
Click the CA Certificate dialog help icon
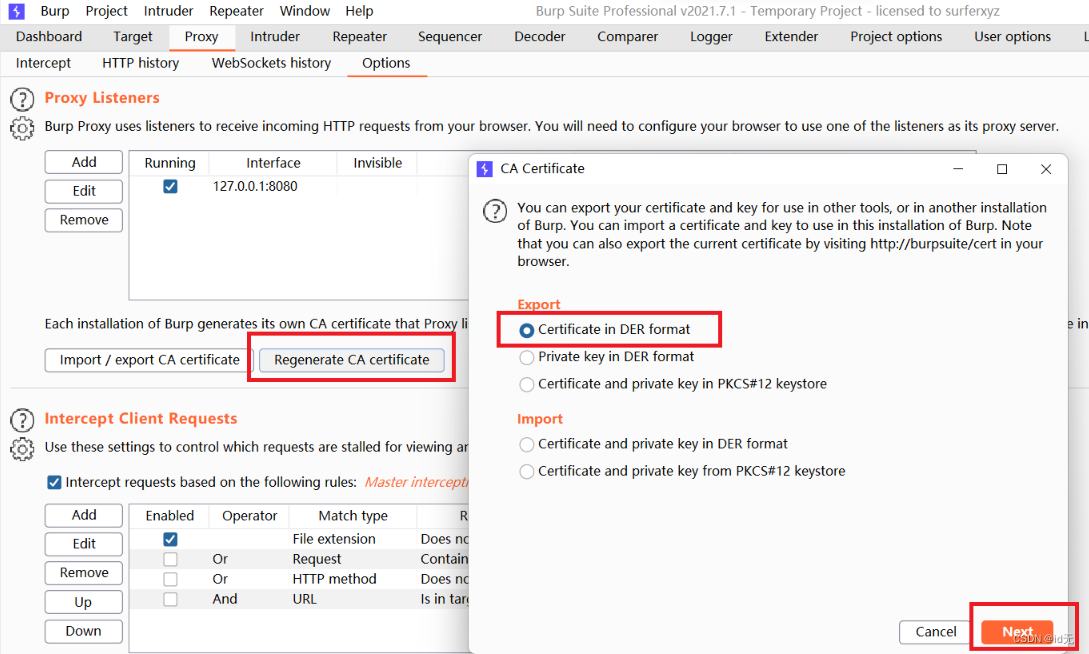[495, 210]
